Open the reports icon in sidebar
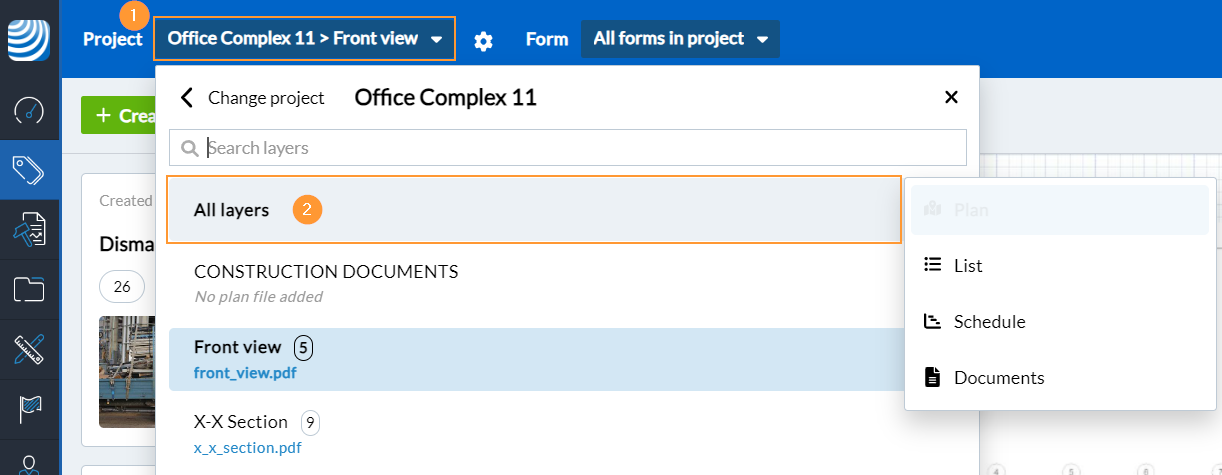 coord(29,230)
